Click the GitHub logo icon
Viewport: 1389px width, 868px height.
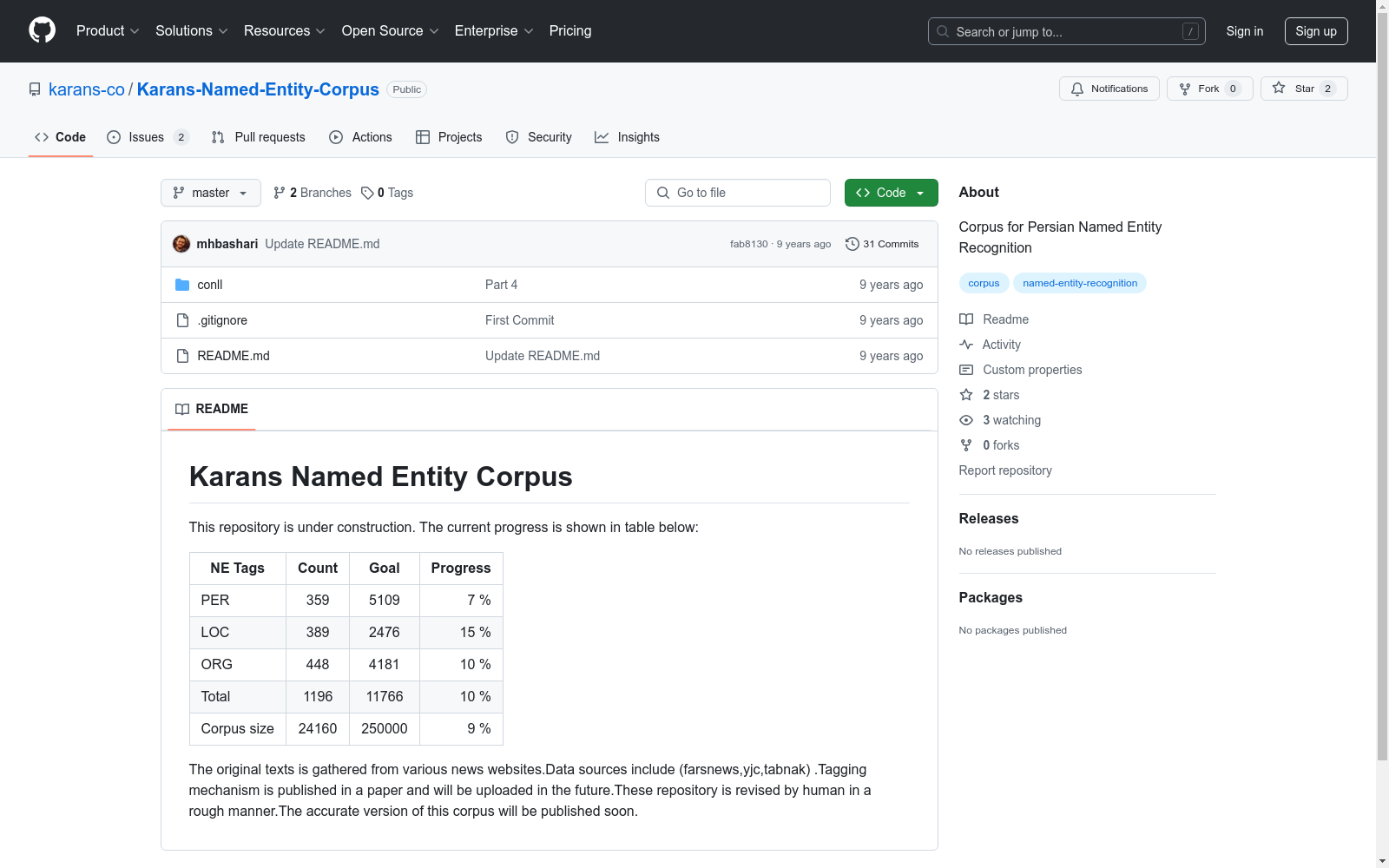tap(42, 30)
